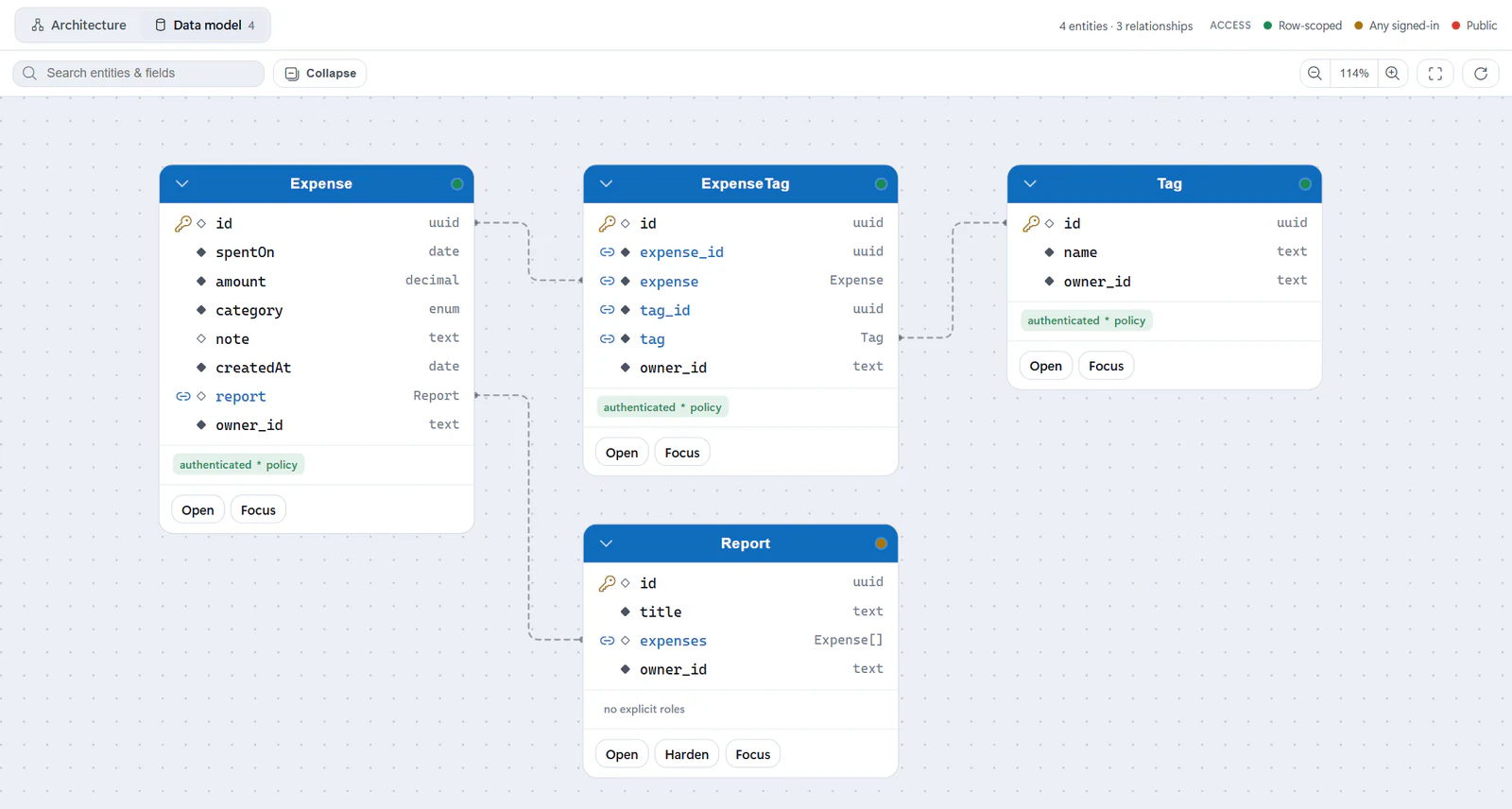1512x809 pixels.
Task: Click the 114% zoom level indicator
Action: [1354, 73]
